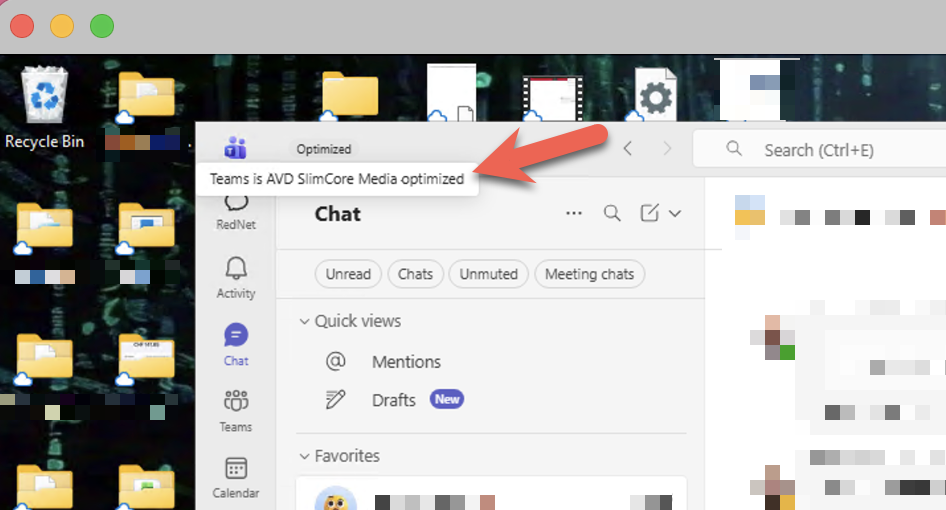Screen dimensions: 946x510
Task: Click the new chat compose icon
Action: (650, 213)
